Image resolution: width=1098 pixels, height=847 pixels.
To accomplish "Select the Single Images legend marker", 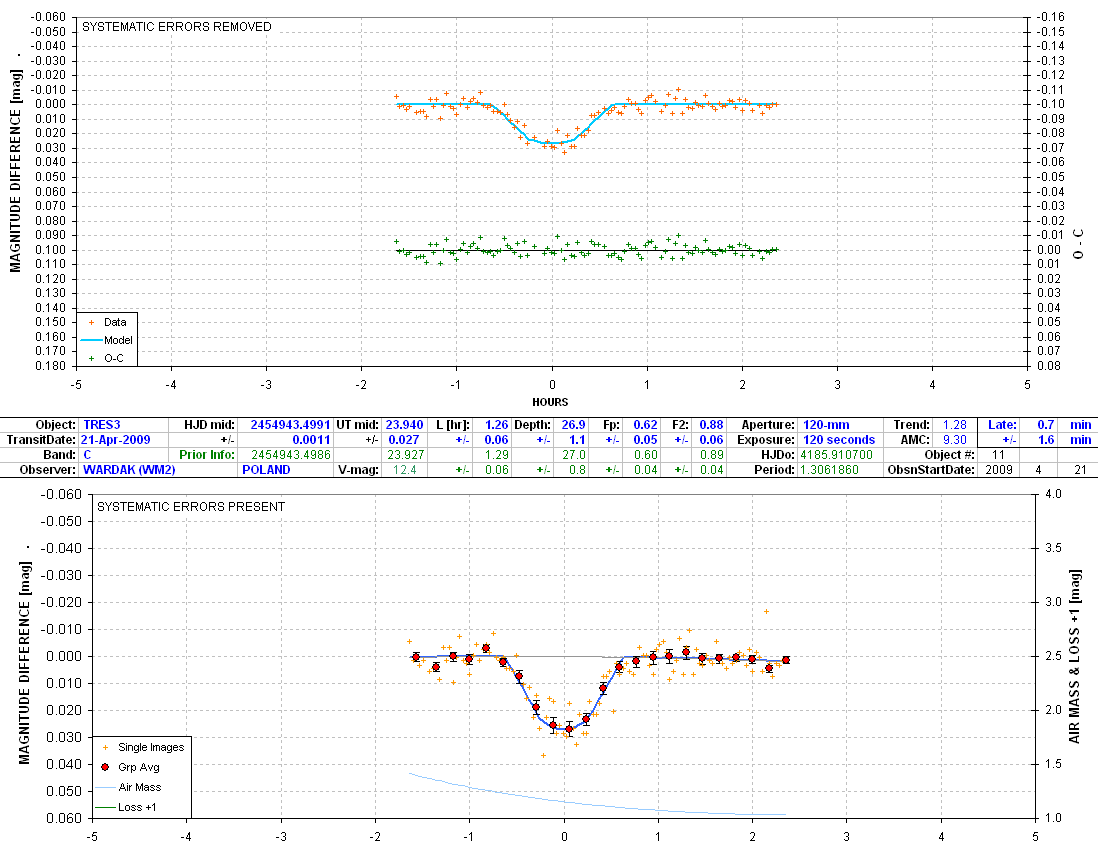I will (x=105, y=747).
